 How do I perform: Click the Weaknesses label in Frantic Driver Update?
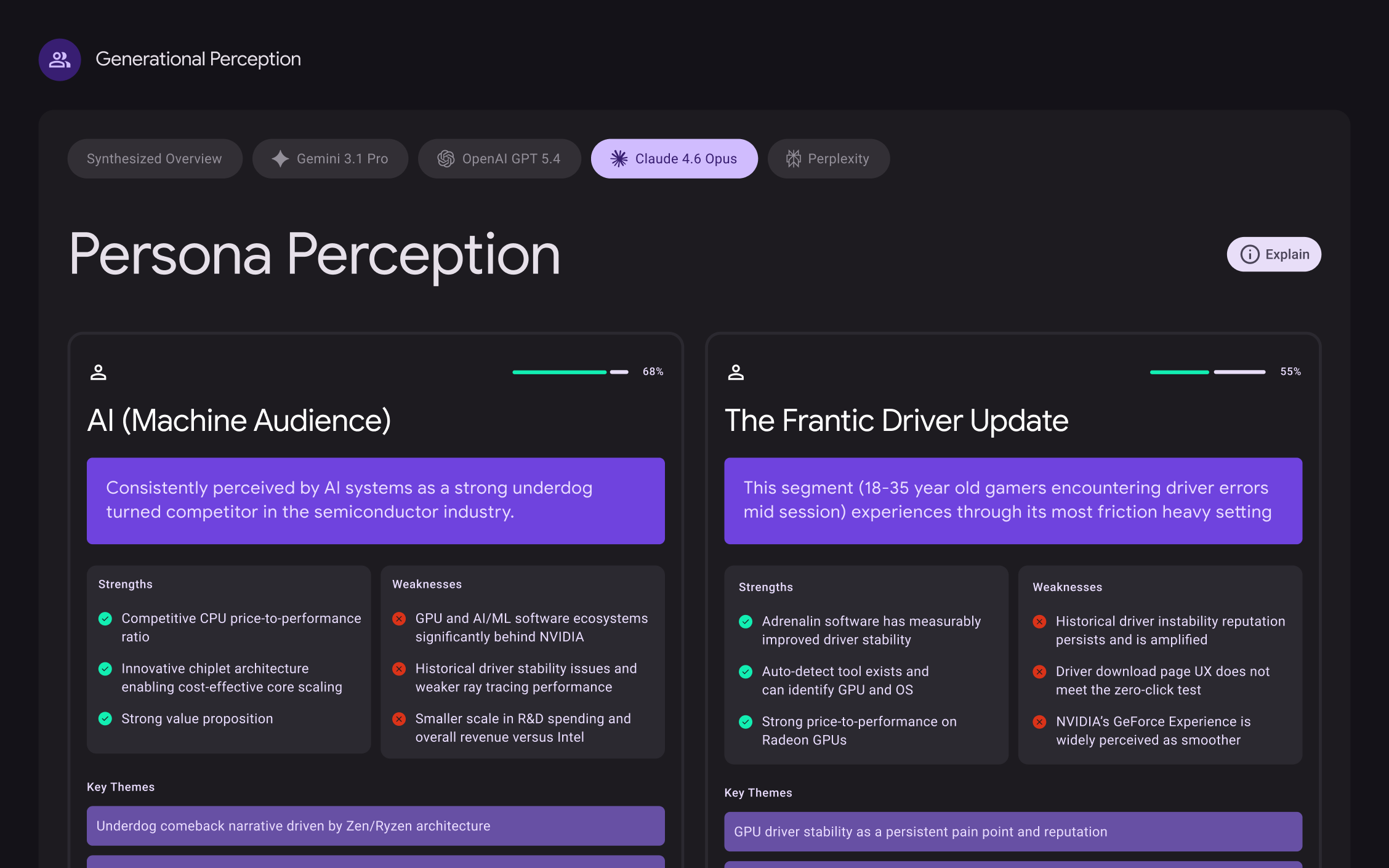1067,587
